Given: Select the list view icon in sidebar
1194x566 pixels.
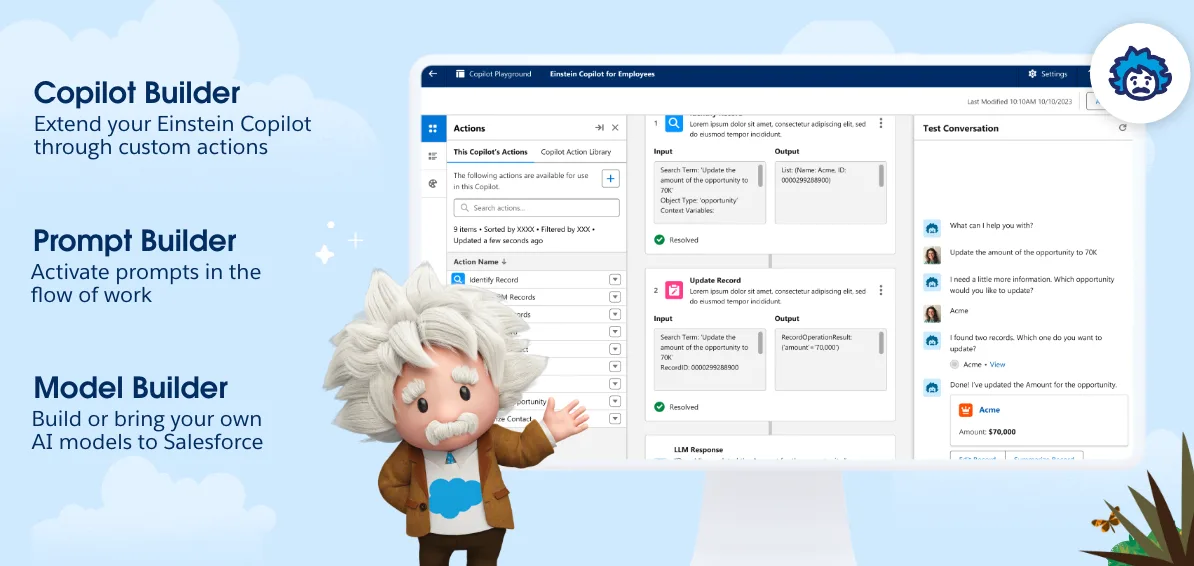Looking at the screenshot, I should 433,156.
